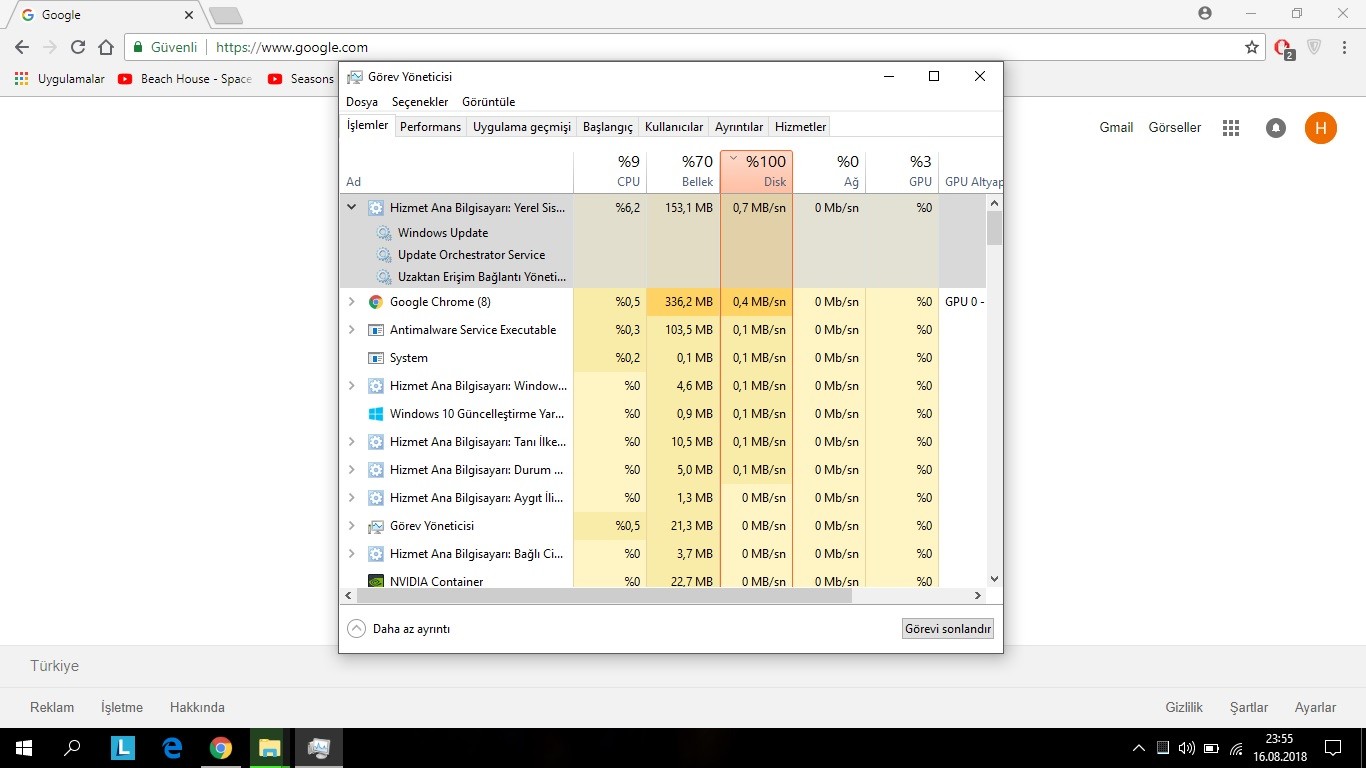Collapse the Hizmet Ana Bilgisayarı: Yerel Sis... group

click(x=351, y=208)
